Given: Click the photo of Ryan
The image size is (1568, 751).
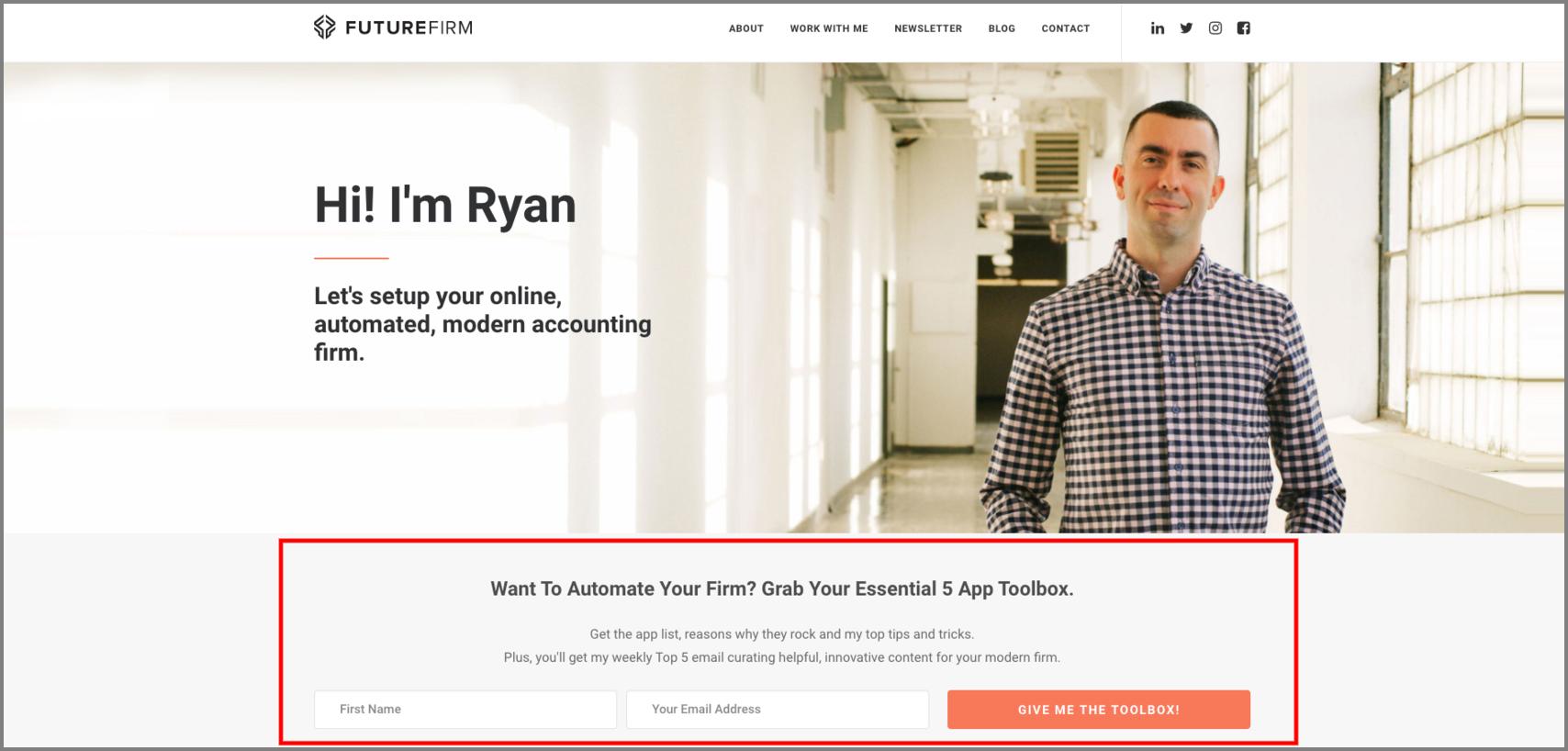Looking at the screenshot, I should (1163, 317).
